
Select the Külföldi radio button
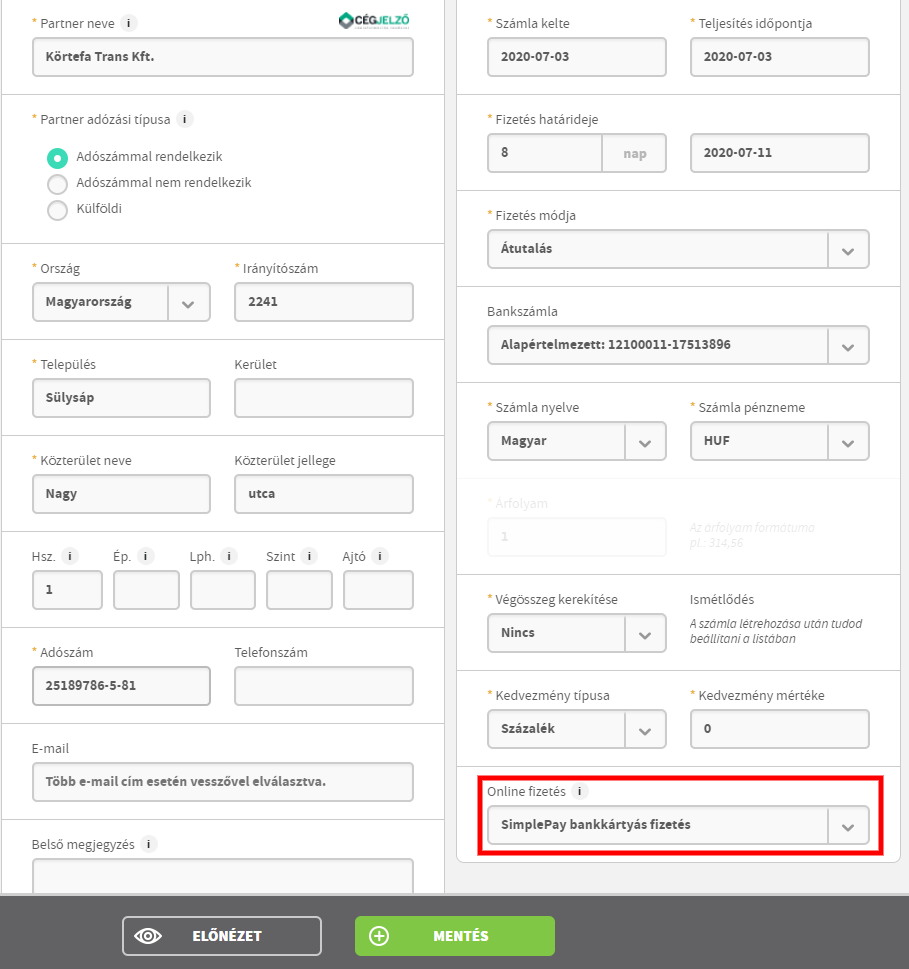pos(58,210)
